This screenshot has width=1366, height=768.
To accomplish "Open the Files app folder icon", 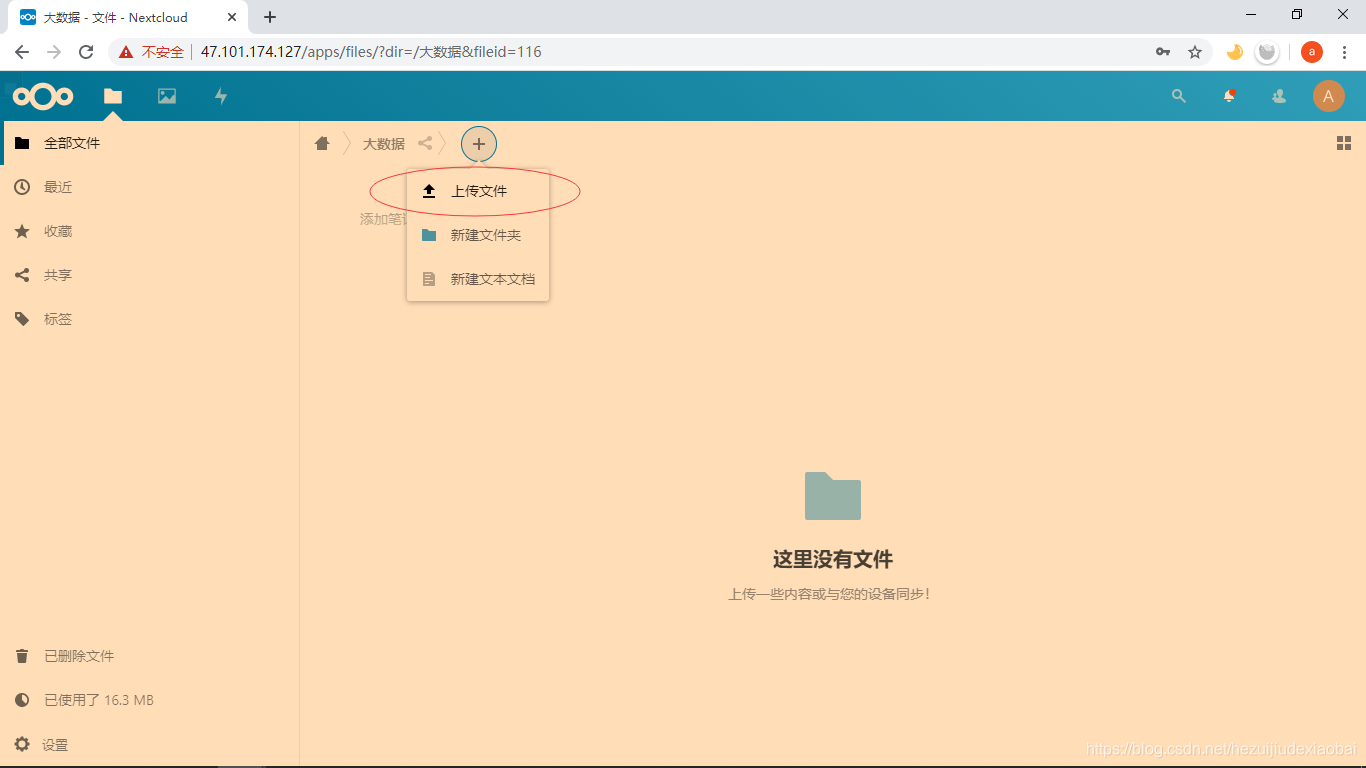I will point(113,96).
